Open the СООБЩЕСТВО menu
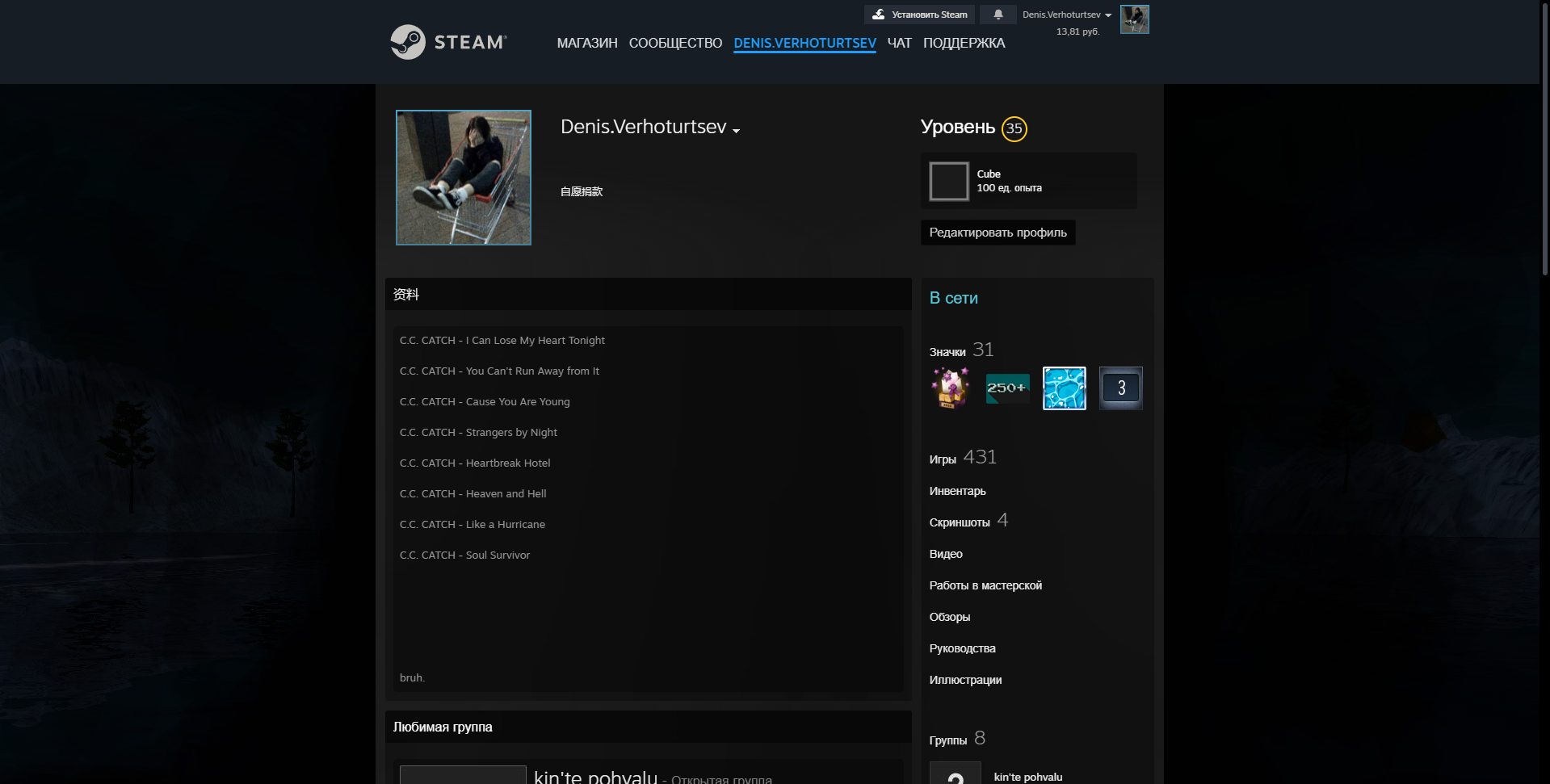 [675, 43]
